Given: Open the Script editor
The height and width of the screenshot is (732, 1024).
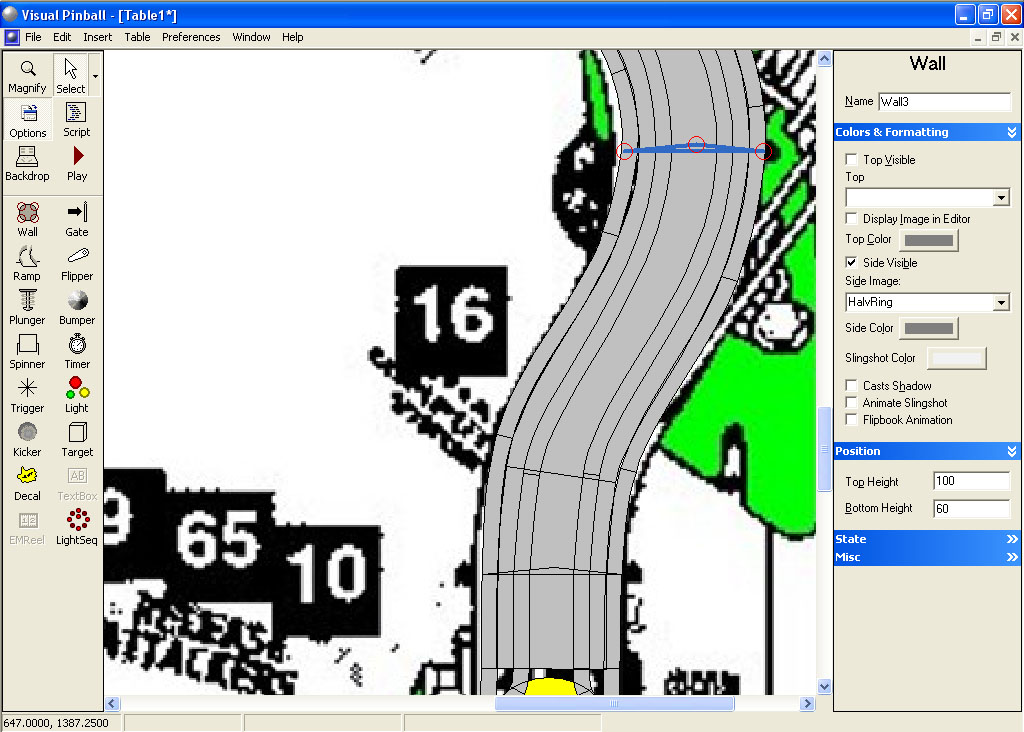Looking at the screenshot, I should 77,119.
